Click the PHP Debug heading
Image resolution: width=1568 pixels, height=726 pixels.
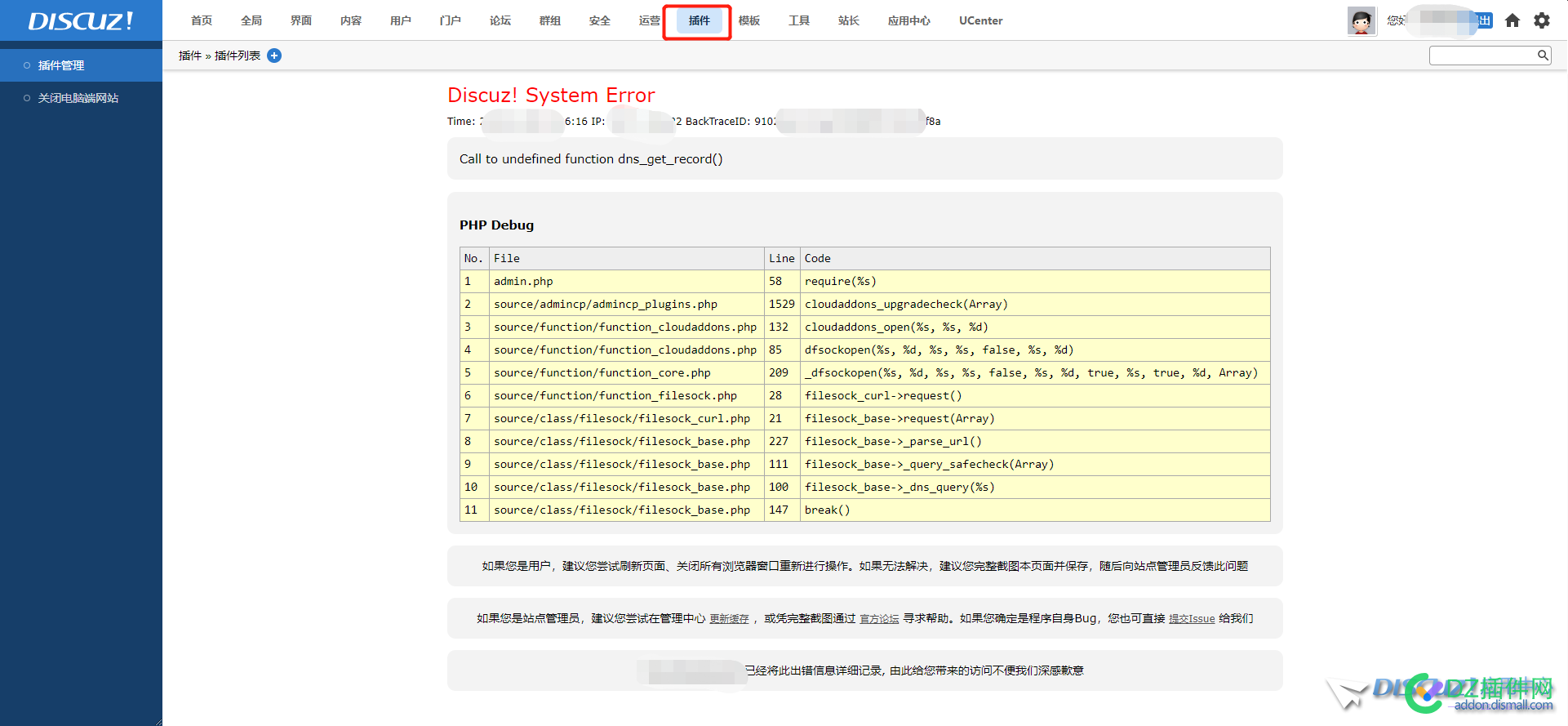[496, 225]
